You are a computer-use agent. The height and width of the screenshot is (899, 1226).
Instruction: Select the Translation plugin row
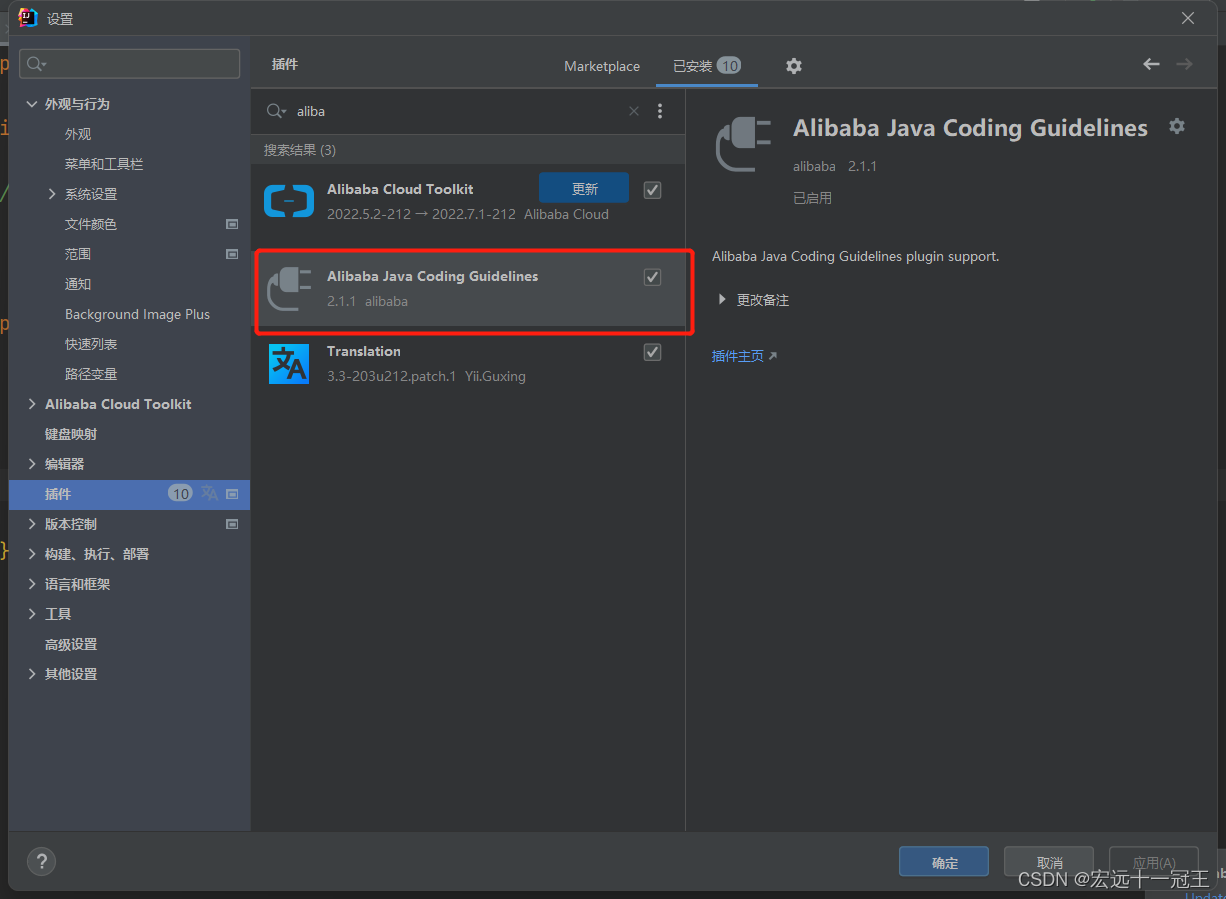pos(468,364)
